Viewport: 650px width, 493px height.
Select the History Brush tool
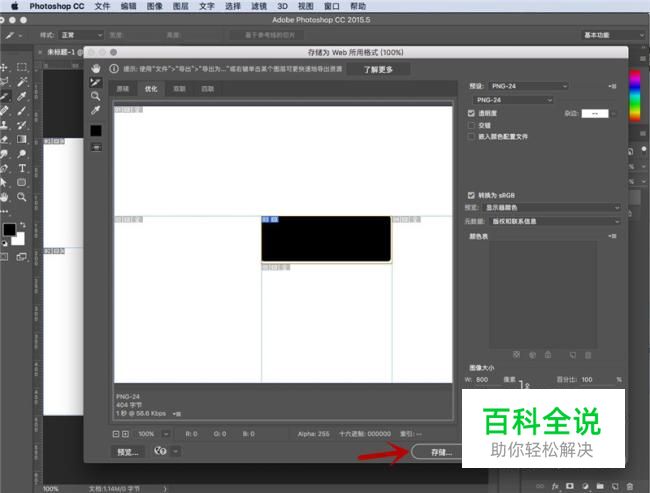pos(22,125)
